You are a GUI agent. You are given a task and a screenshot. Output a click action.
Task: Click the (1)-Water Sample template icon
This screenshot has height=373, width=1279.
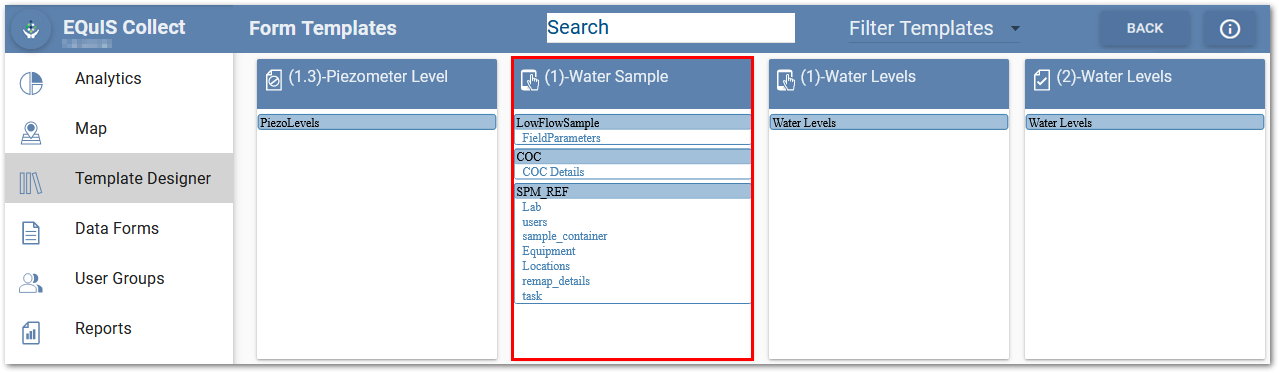tap(531, 80)
